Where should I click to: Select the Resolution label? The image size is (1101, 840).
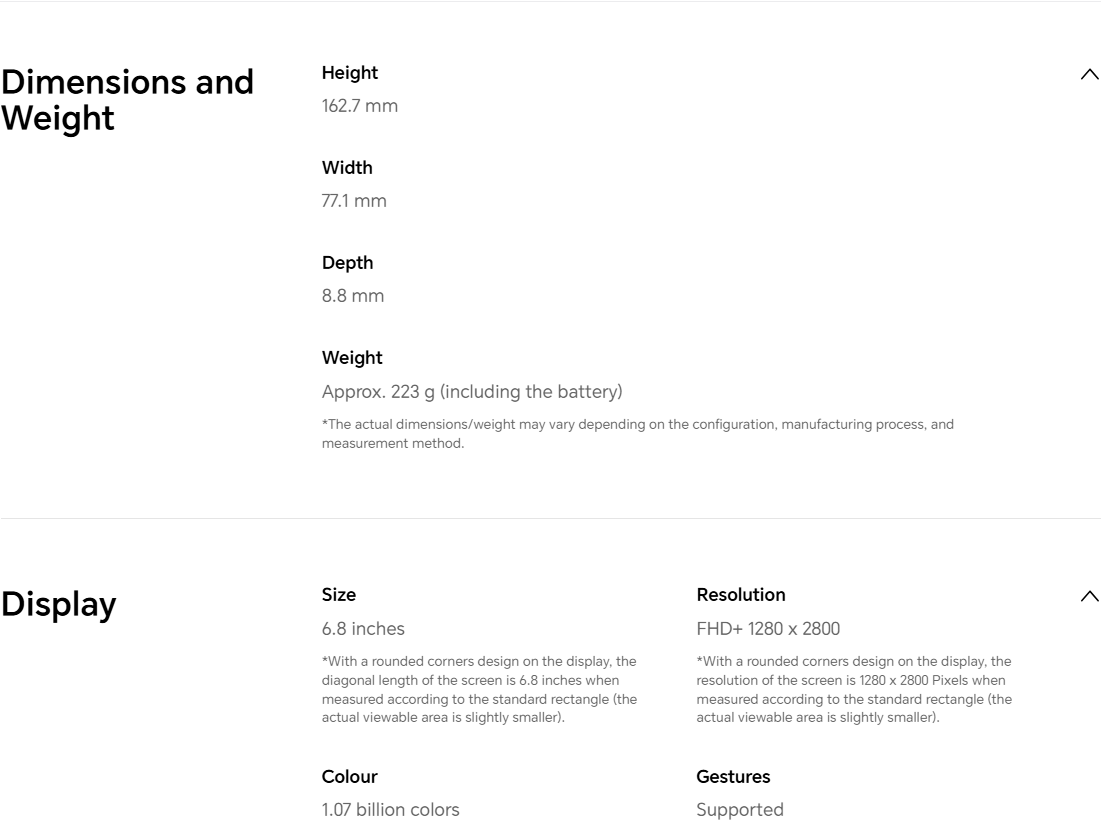pos(741,595)
